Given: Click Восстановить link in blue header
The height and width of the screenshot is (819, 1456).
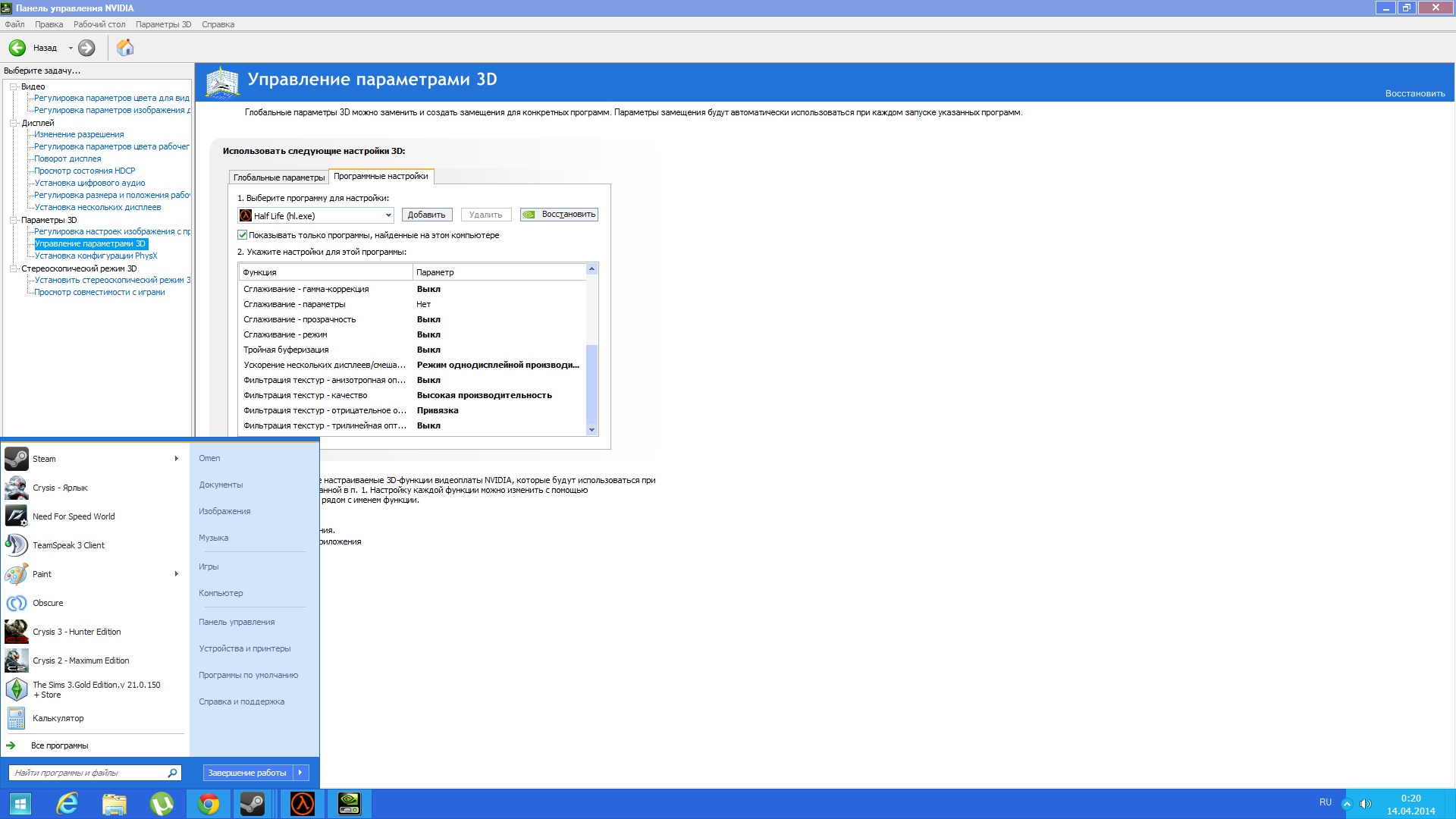Looking at the screenshot, I should tap(1414, 93).
